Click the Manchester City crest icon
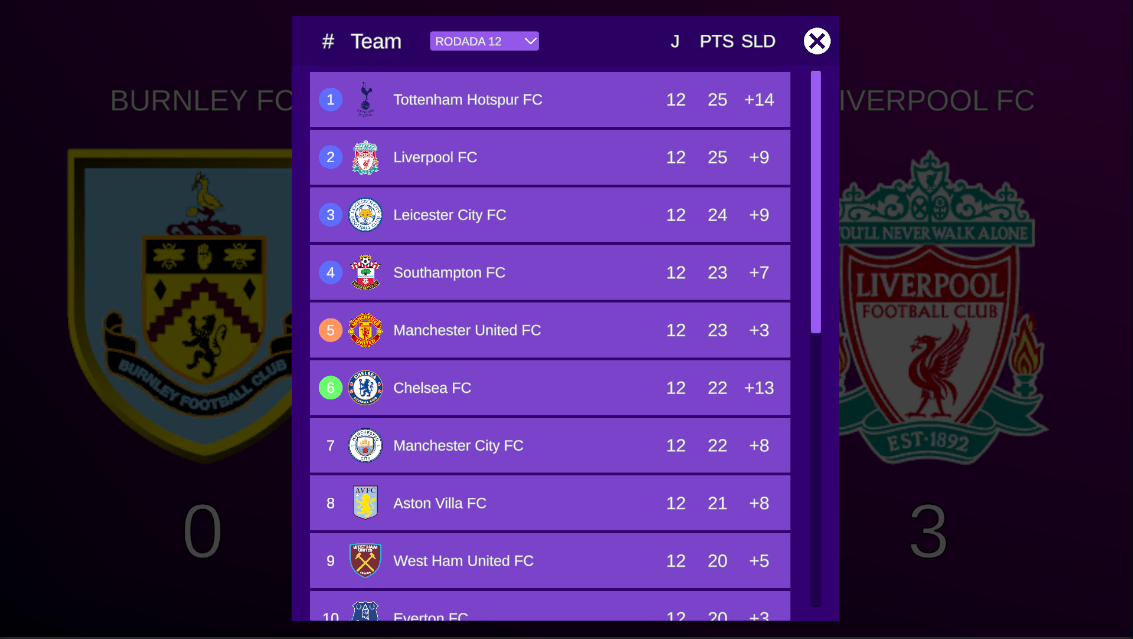The height and width of the screenshot is (639, 1133). [x=365, y=446]
